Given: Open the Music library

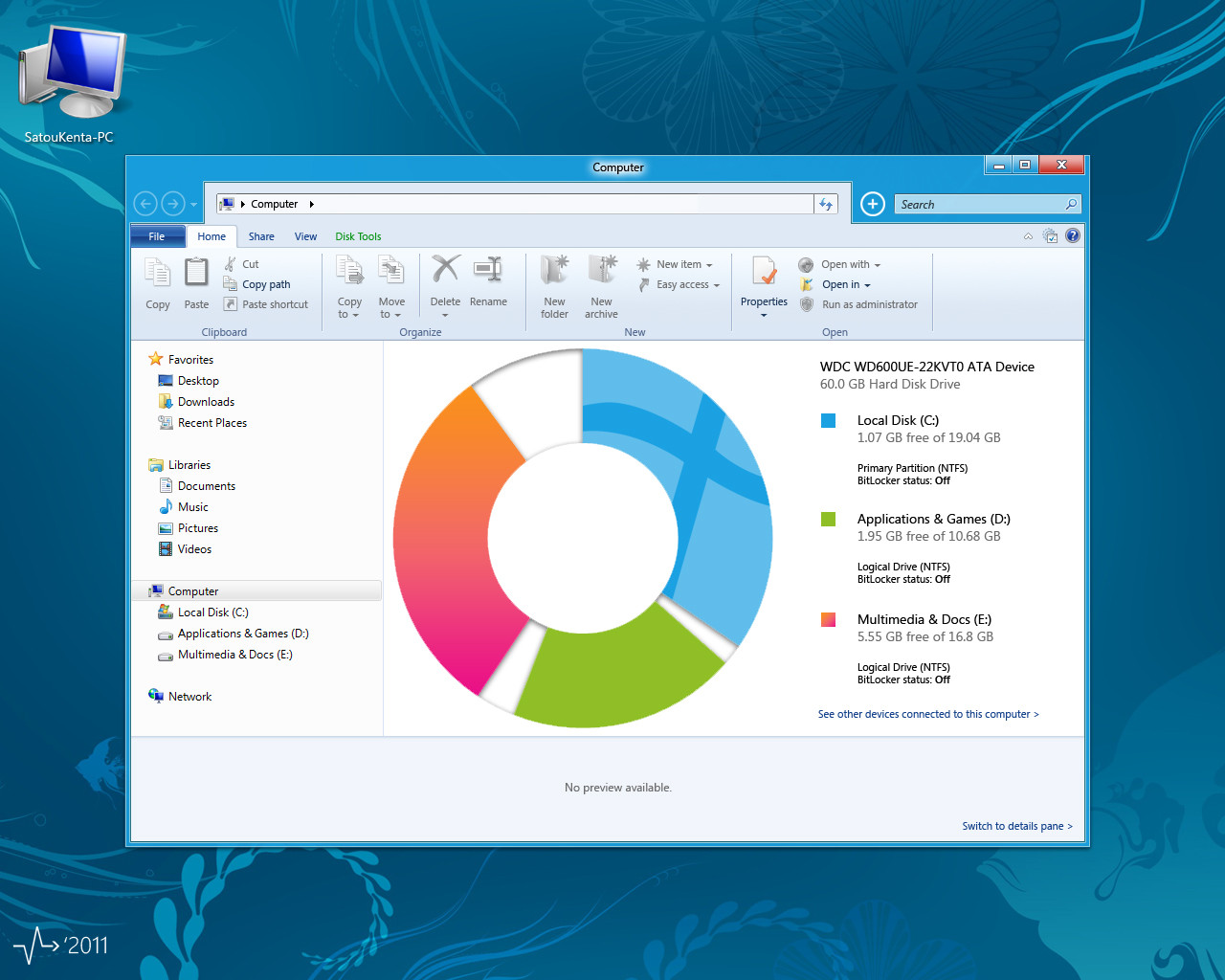Looking at the screenshot, I should coord(192,507).
